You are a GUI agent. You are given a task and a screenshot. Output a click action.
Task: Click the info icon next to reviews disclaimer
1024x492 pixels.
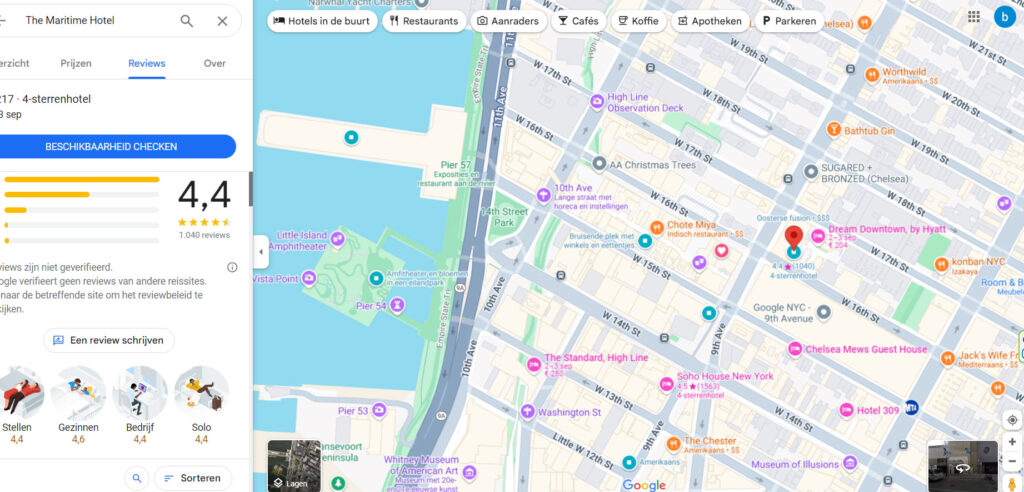pyautogui.click(x=232, y=267)
